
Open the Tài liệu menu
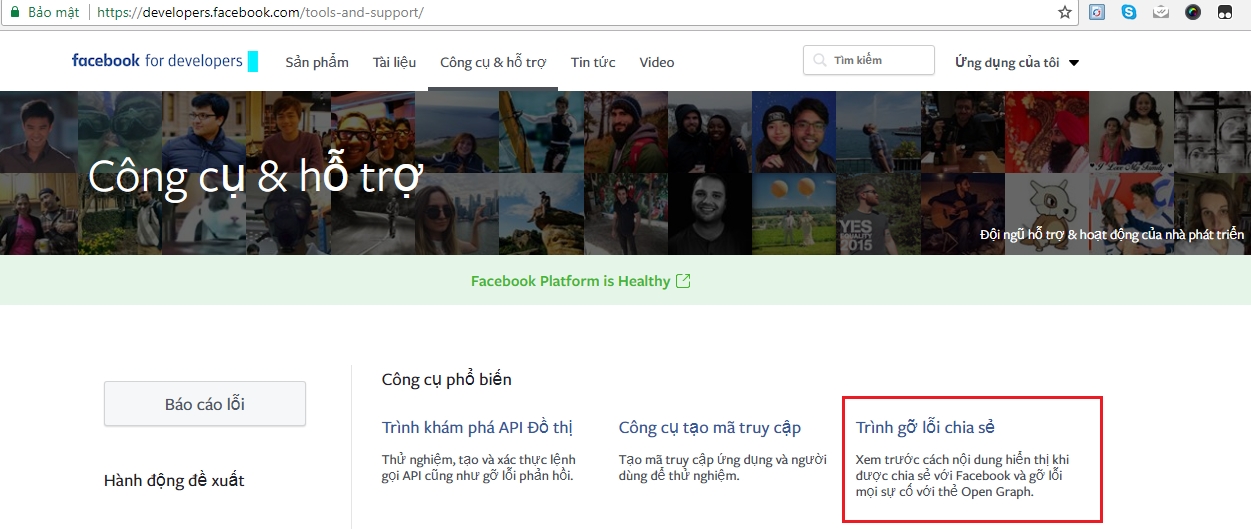pyautogui.click(x=394, y=62)
